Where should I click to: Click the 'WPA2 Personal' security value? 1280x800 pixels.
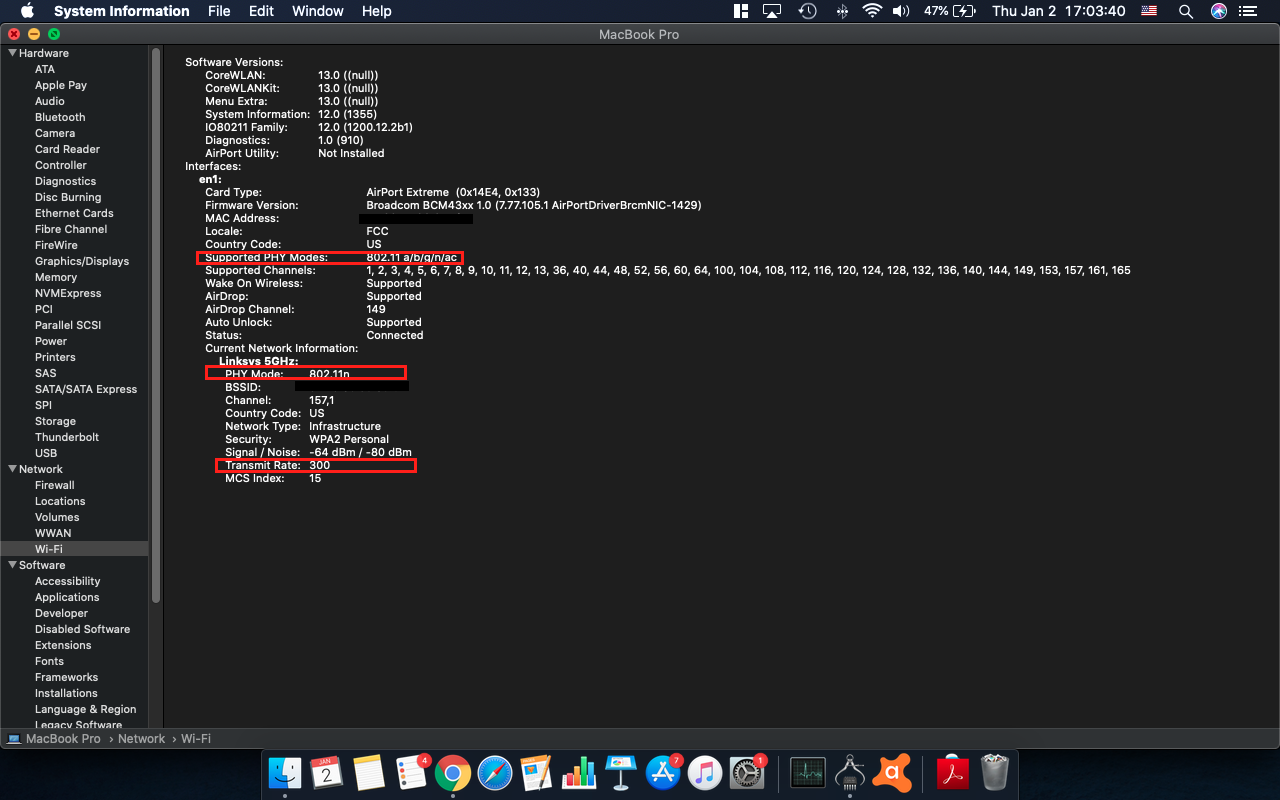[349, 439]
